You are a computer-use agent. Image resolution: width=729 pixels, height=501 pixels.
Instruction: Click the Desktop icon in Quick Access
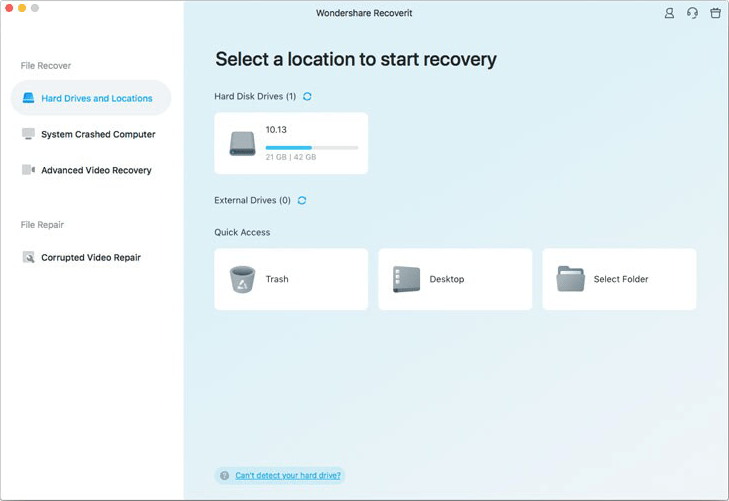coord(406,279)
